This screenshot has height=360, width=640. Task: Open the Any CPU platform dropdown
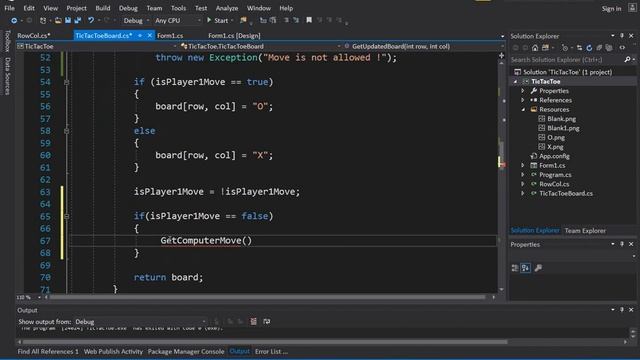tap(178, 20)
